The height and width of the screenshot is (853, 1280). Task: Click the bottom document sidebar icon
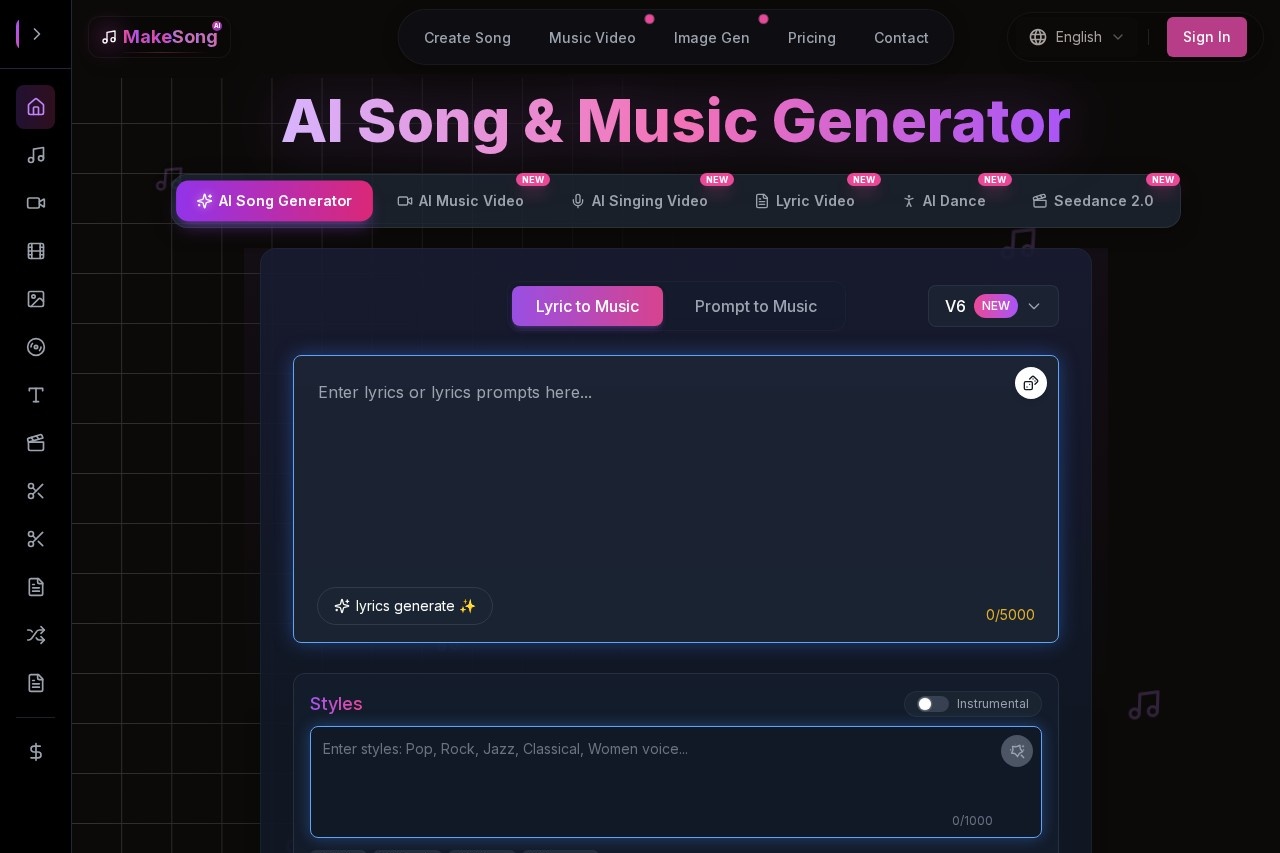[x=36, y=683]
